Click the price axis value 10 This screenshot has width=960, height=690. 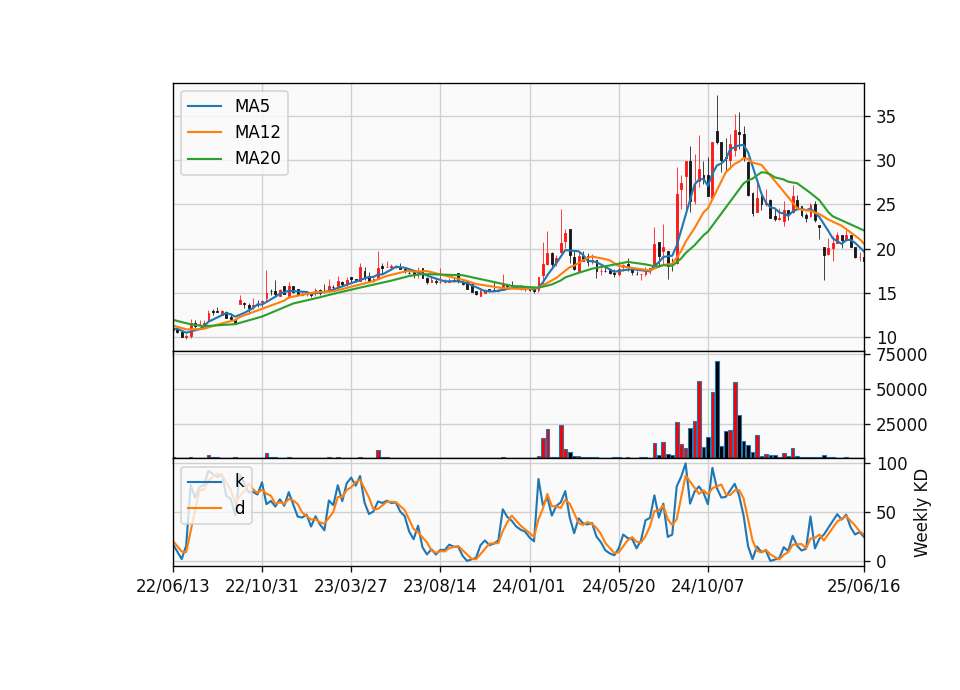point(885,338)
